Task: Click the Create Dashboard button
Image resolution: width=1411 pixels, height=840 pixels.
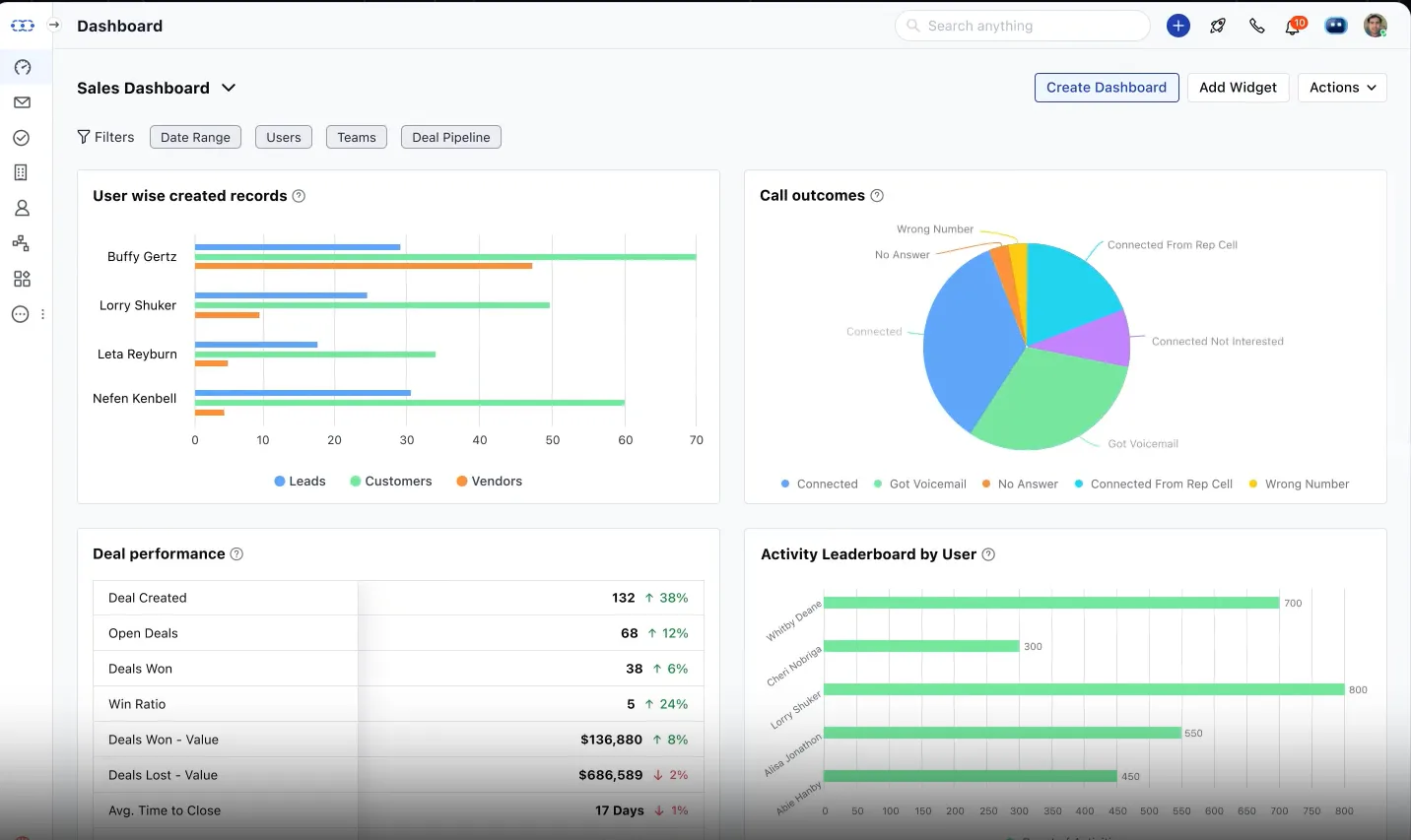Action: 1107,88
